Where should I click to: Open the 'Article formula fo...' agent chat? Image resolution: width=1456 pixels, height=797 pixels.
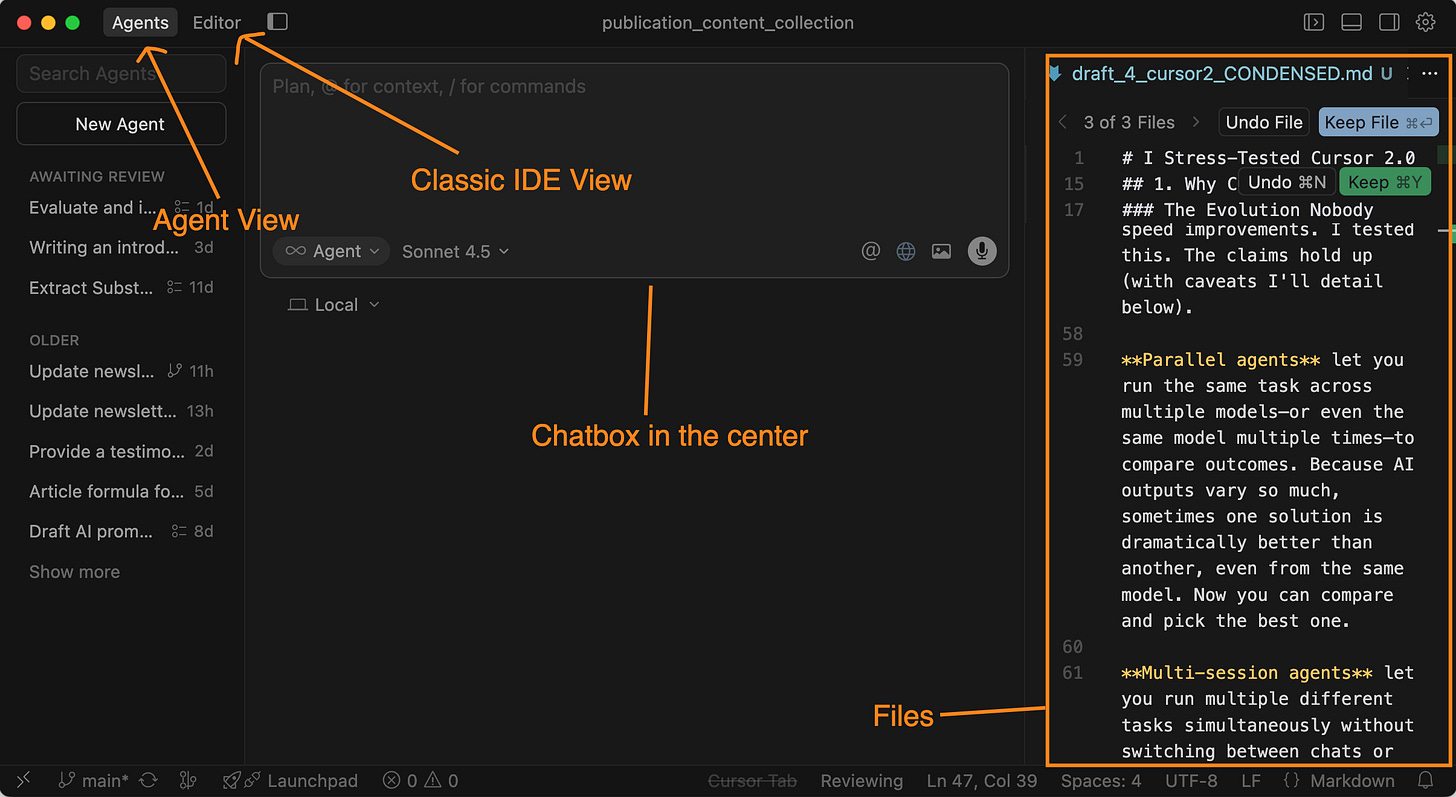(x=121, y=491)
